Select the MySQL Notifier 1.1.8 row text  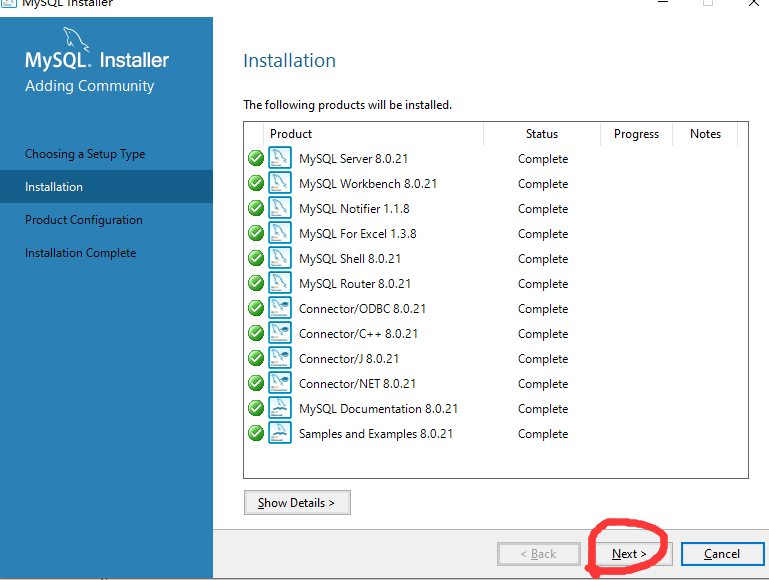point(354,209)
